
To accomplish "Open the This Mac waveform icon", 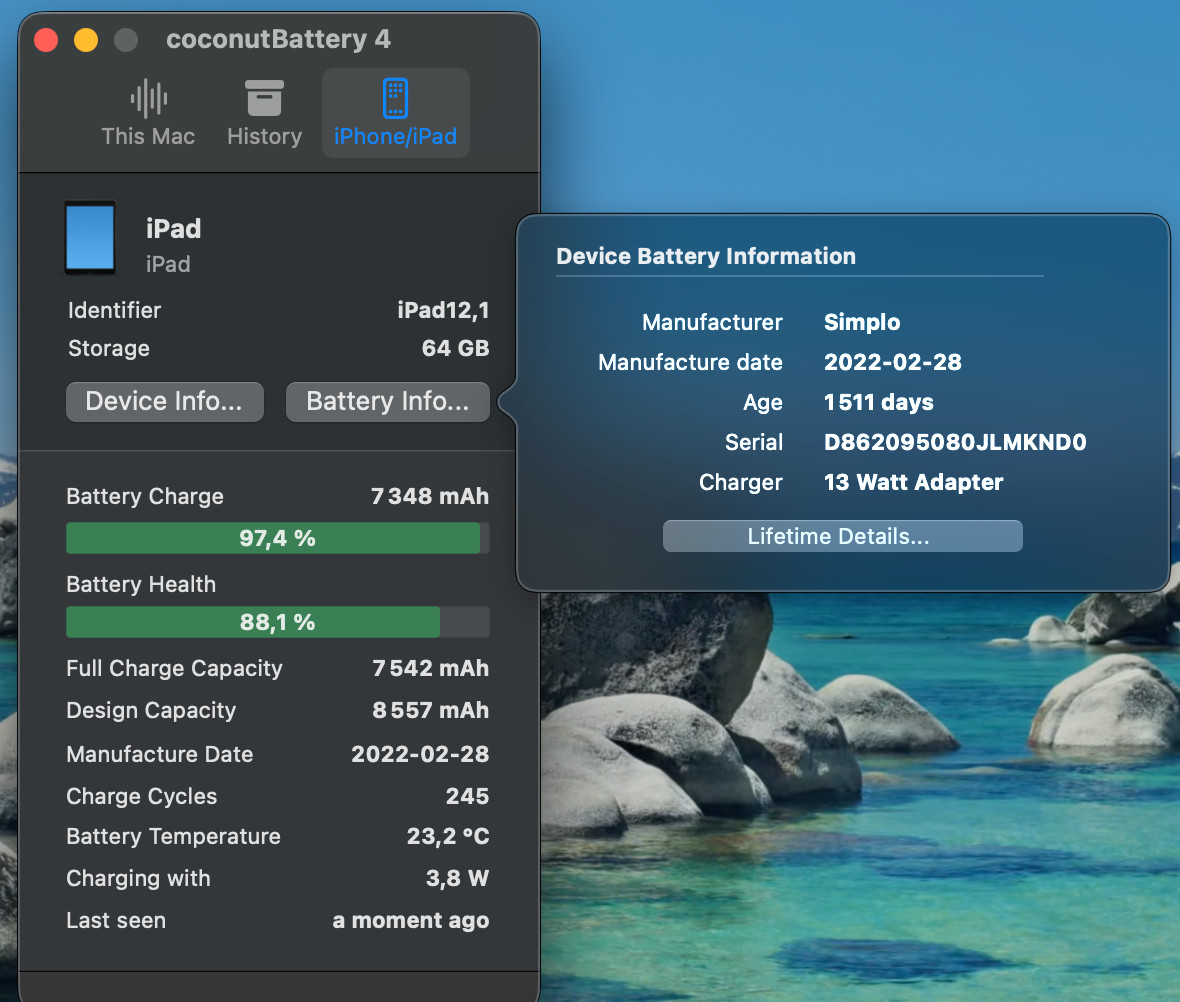I will [x=148, y=98].
